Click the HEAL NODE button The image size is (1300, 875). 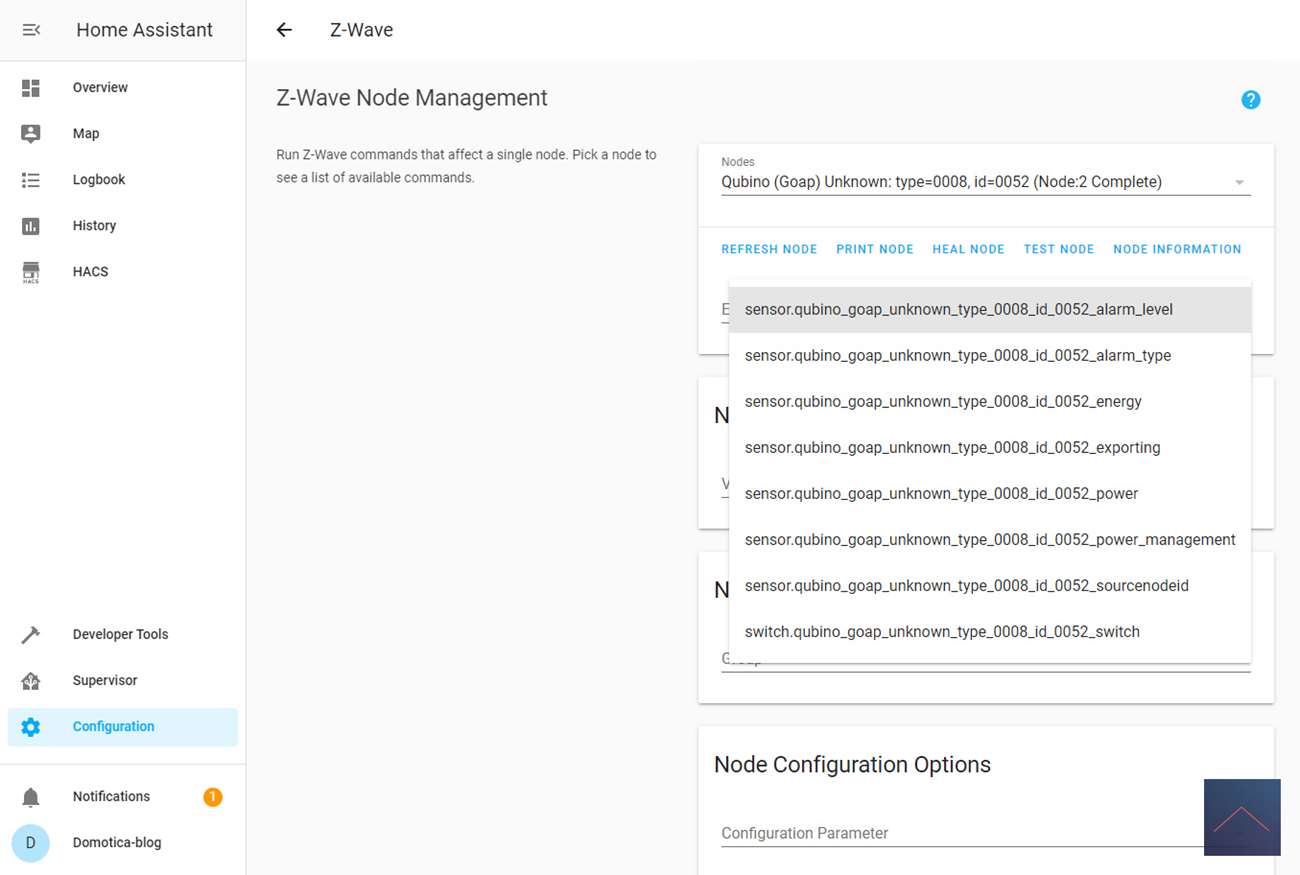point(968,250)
